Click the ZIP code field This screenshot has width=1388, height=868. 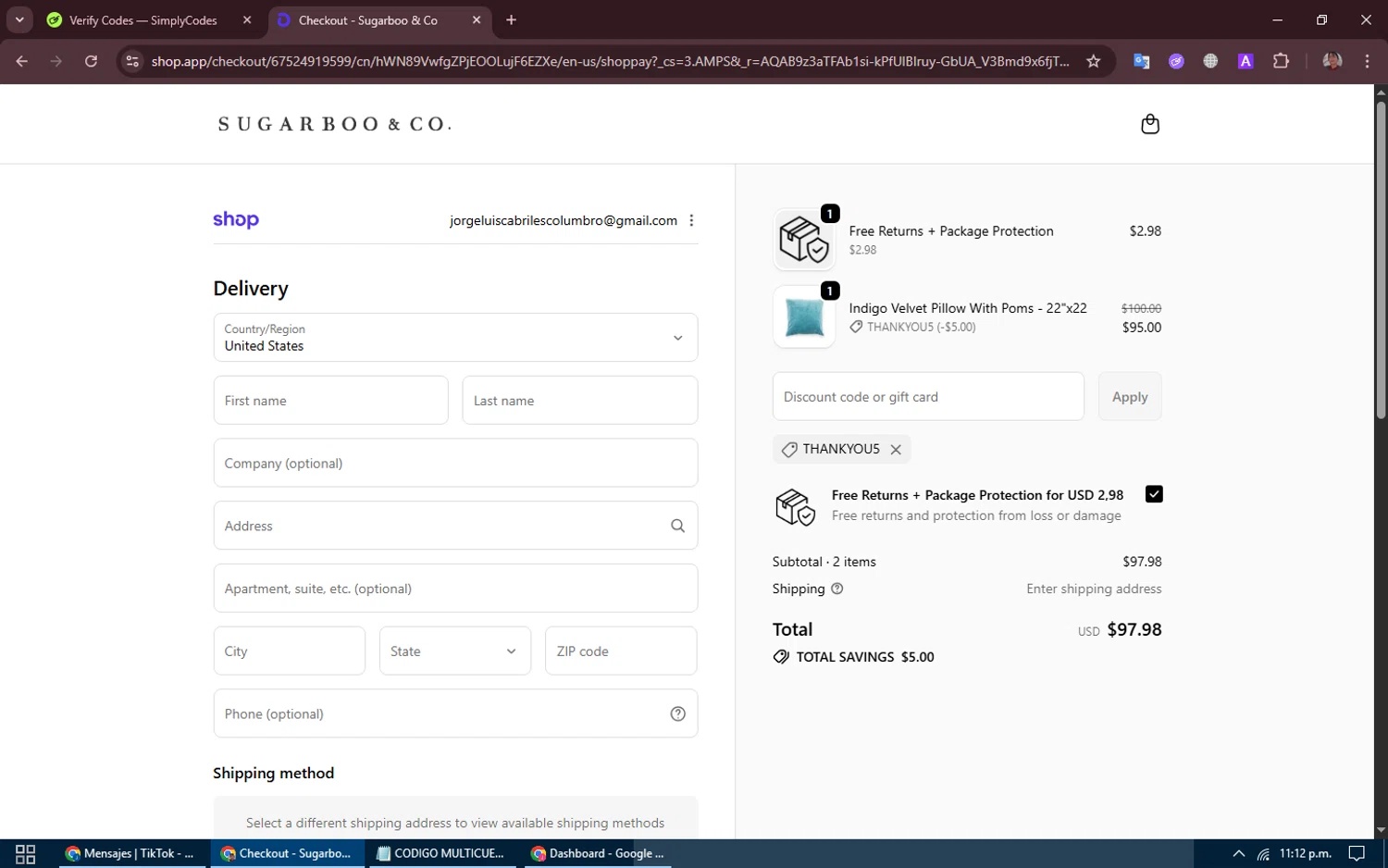click(621, 651)
